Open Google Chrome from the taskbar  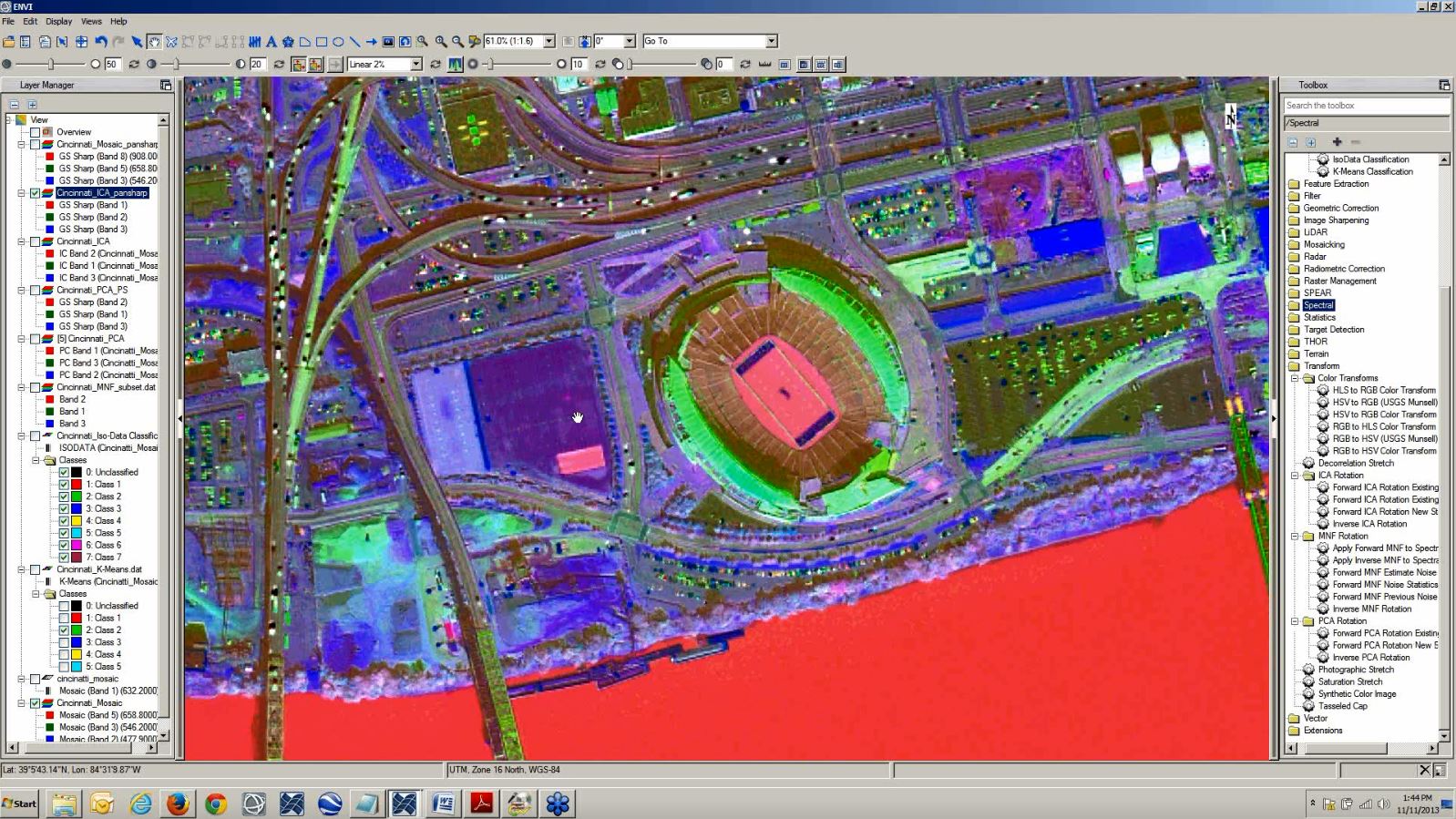click(216, 804)
